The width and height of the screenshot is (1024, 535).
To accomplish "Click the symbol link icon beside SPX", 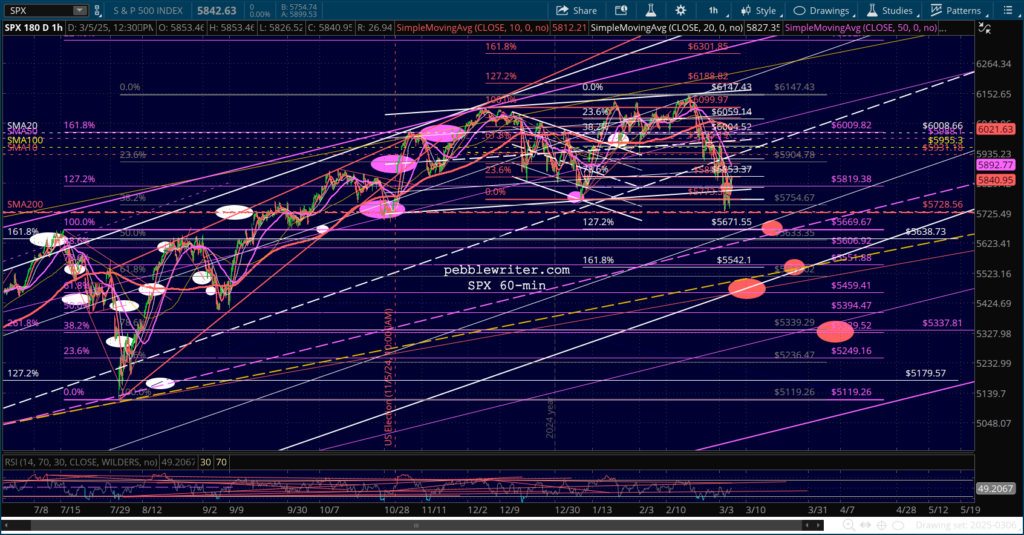I will pos(97,10).
